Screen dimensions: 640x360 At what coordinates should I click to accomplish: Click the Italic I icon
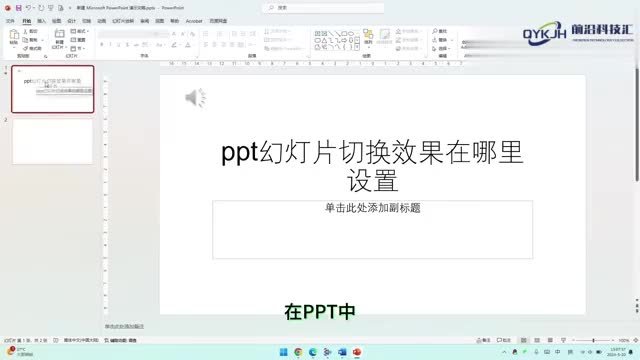point(110,45)
